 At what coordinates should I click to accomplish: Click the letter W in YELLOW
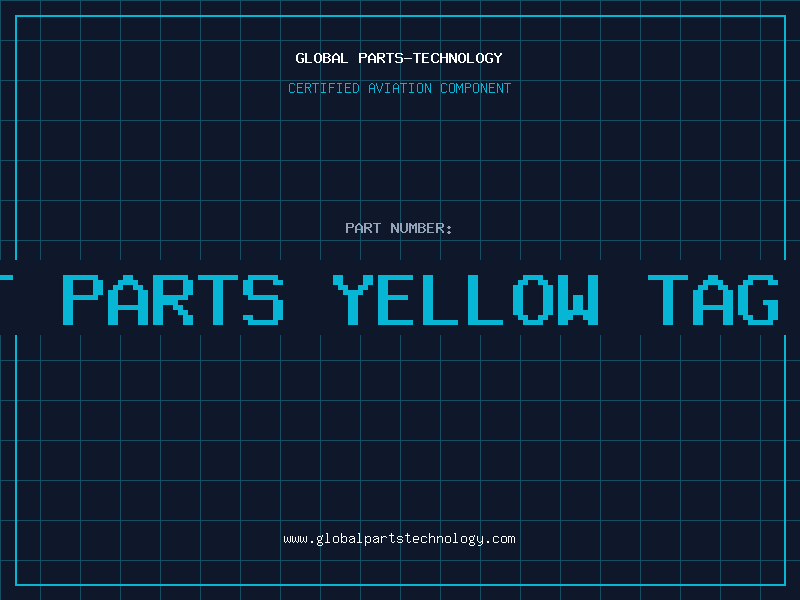pyautogui.click(x=578, y=300)
